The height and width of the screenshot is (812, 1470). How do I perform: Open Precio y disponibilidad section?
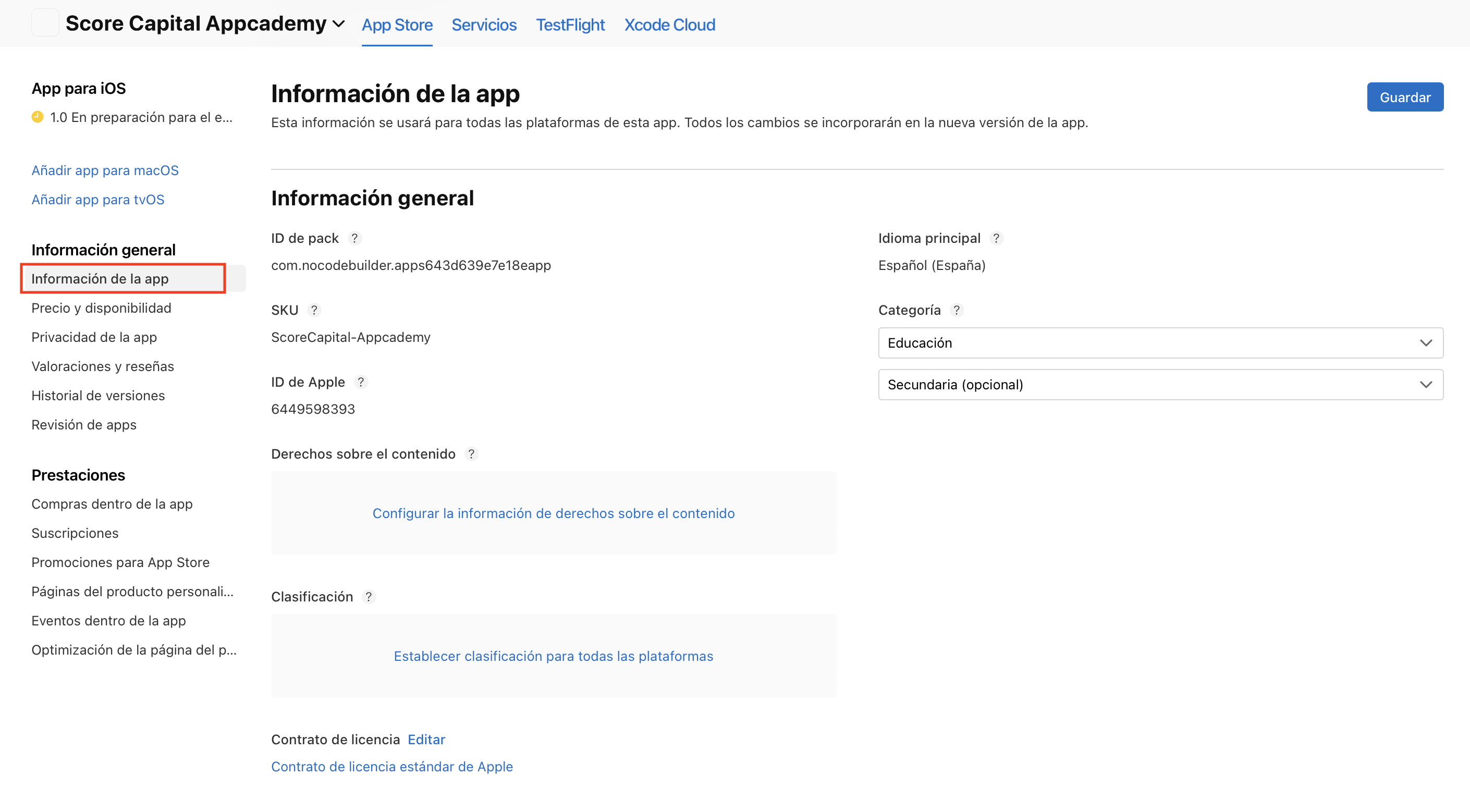[x=101, y=308]
